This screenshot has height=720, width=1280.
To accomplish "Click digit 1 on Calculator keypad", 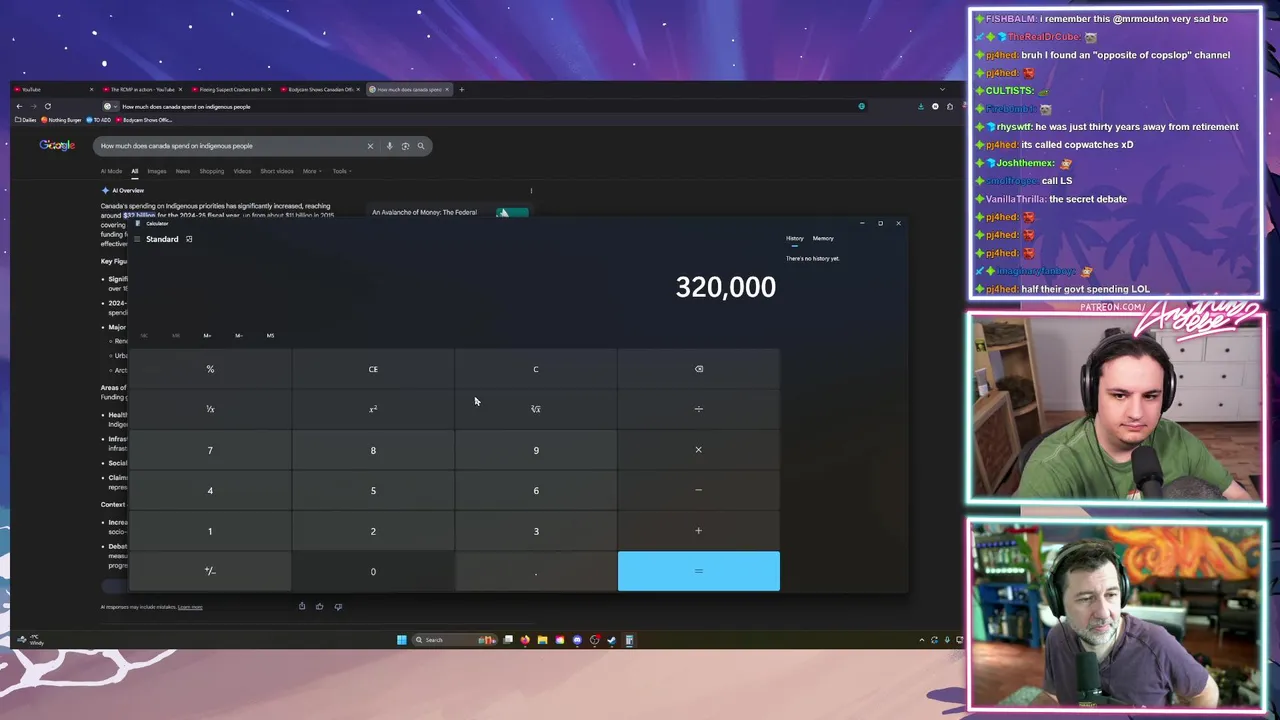I will 210,531.
